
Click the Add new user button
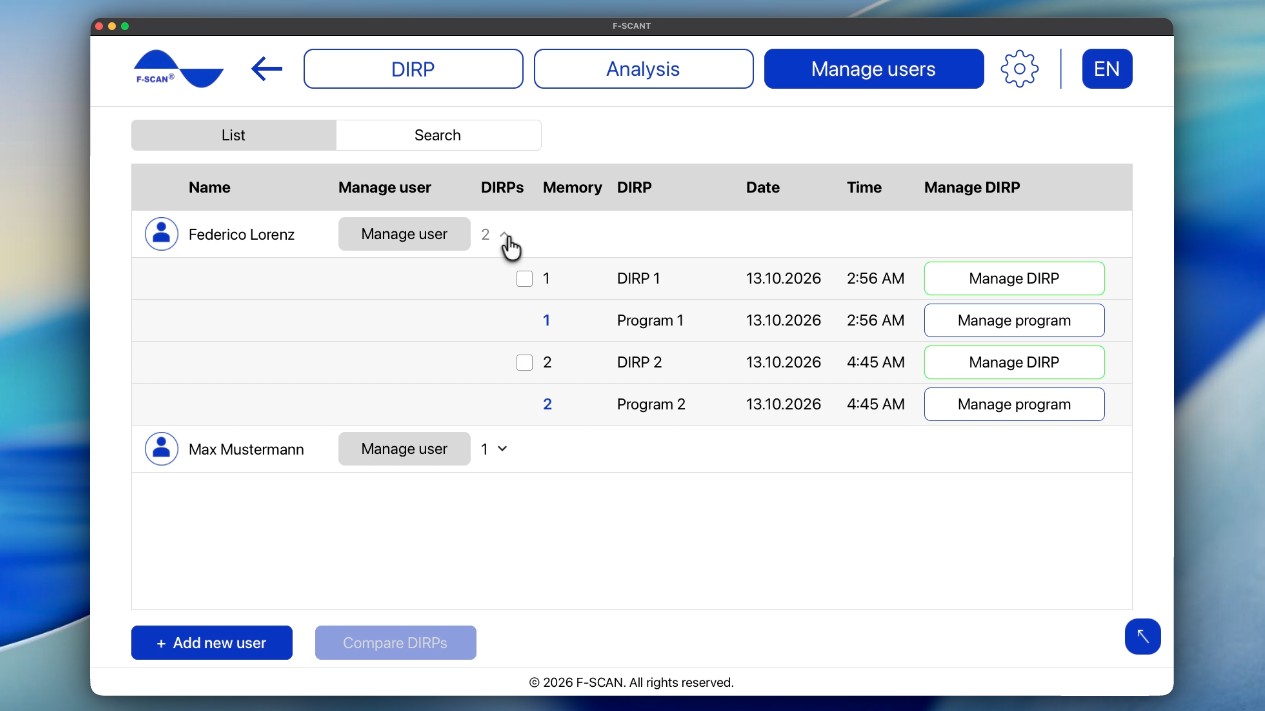tap(212, 643)
